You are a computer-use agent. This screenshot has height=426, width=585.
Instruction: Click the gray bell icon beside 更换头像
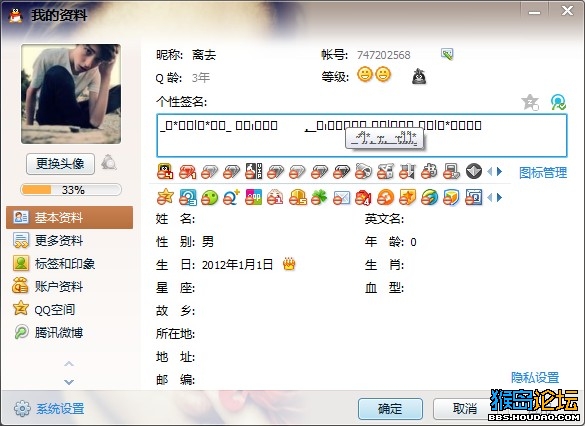[109, 163]
